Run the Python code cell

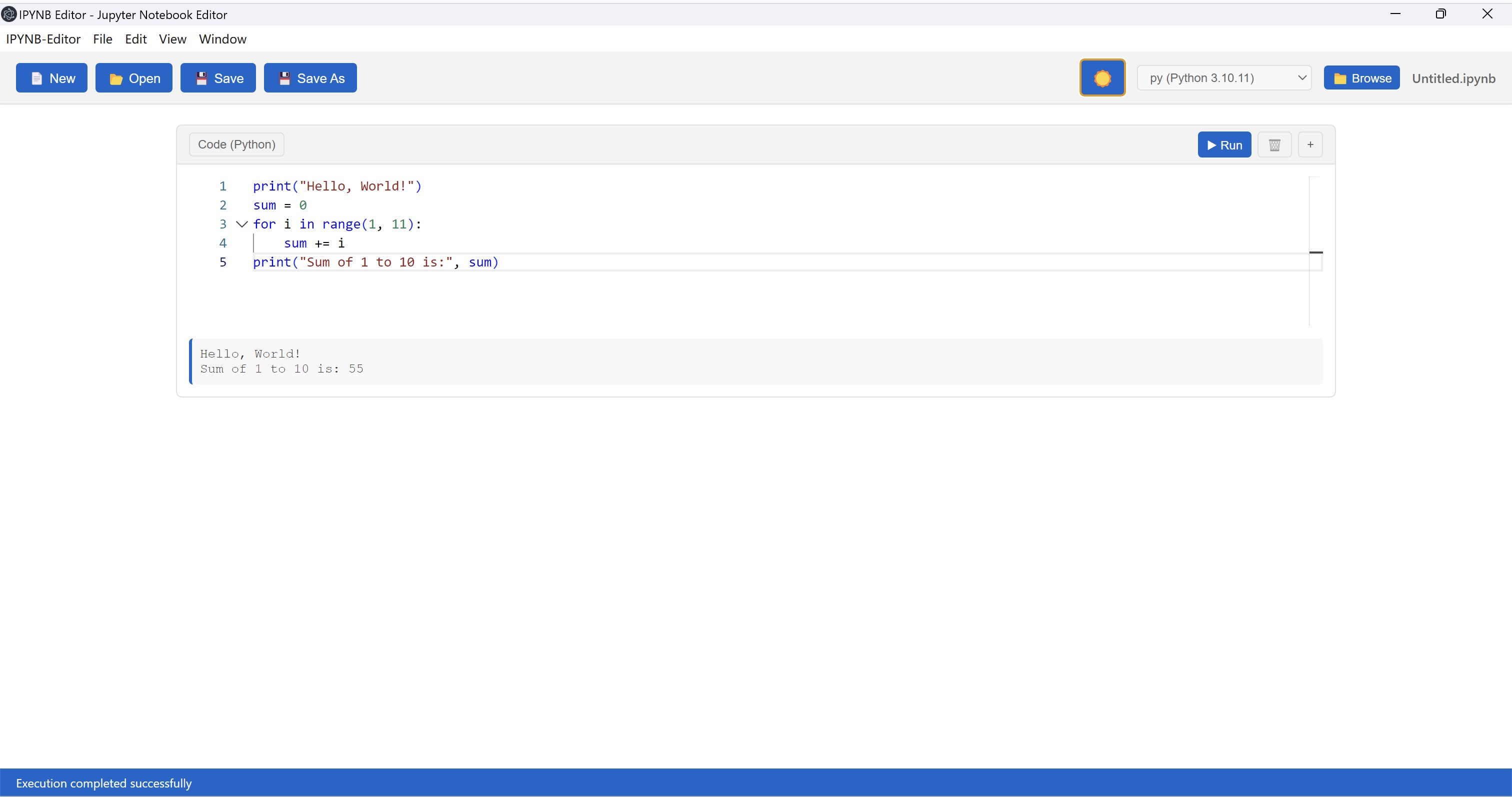tap(1224, 144)
